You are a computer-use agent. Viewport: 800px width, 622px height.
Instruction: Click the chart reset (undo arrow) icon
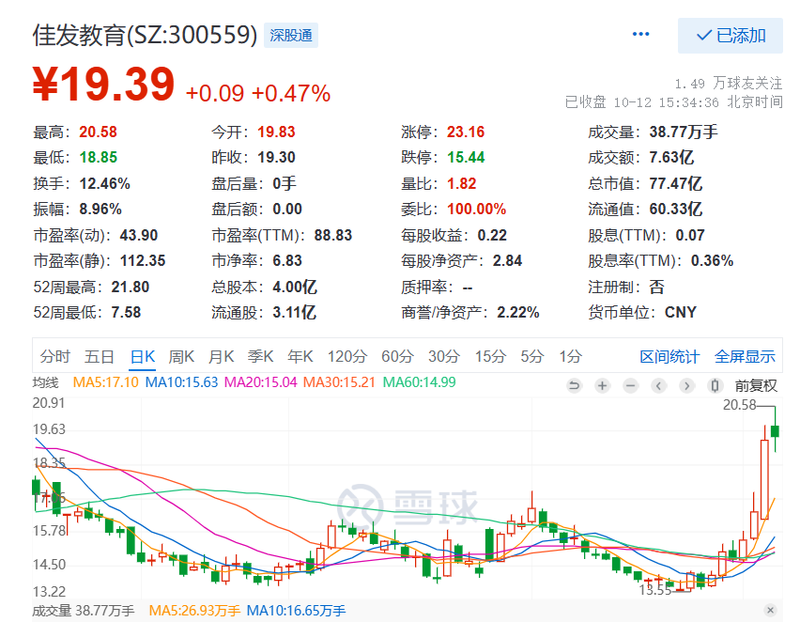(574, 385)
